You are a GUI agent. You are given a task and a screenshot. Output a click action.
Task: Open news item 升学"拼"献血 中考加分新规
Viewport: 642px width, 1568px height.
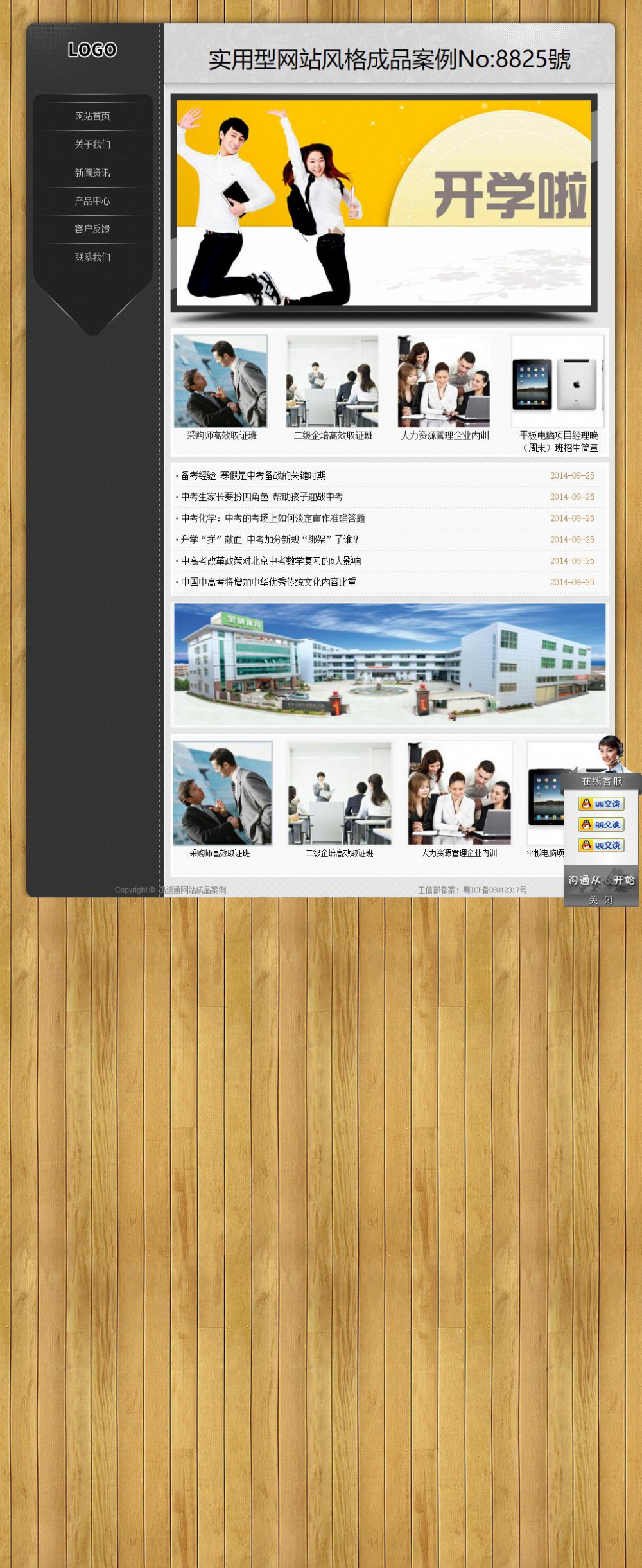[270, 540]
